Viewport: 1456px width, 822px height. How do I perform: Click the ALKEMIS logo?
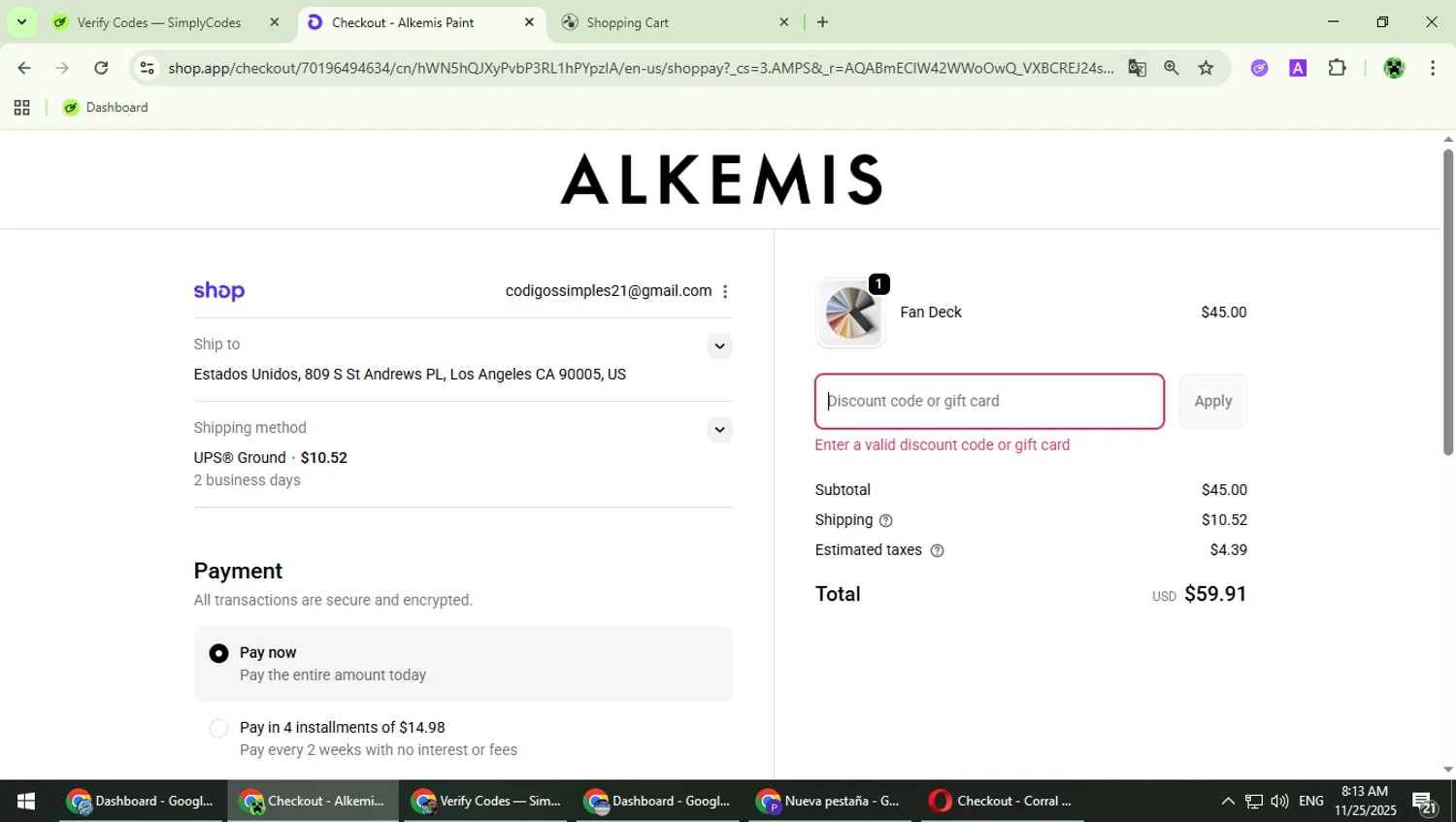coord(721,180)
